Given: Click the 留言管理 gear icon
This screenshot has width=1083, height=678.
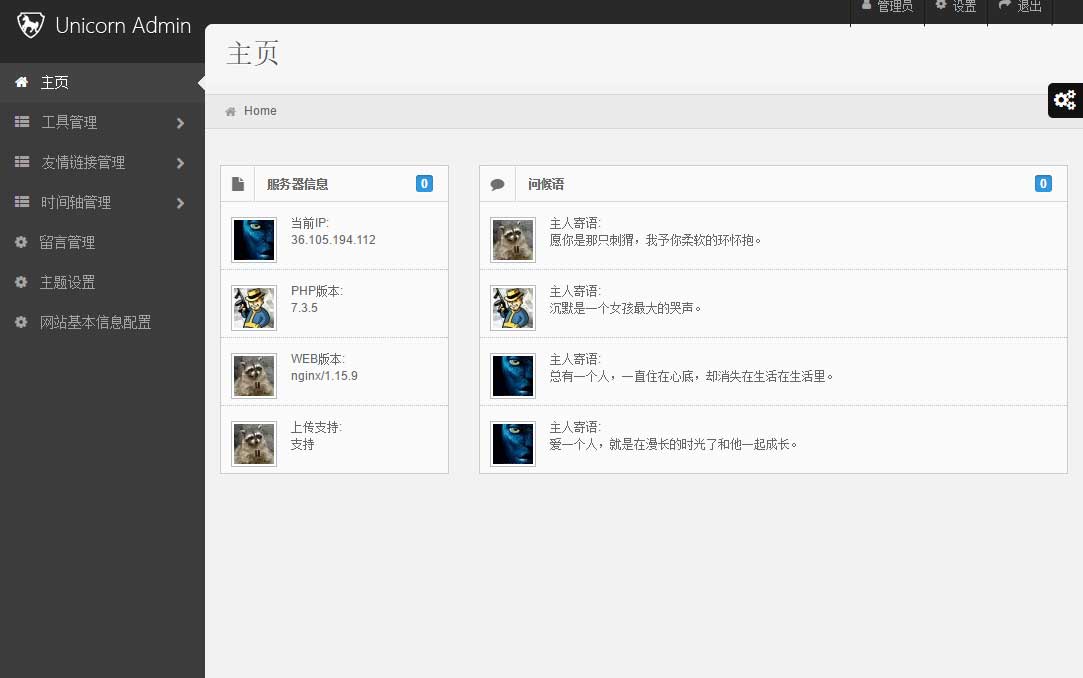Looking at the screenshot, I should point(21,242).
